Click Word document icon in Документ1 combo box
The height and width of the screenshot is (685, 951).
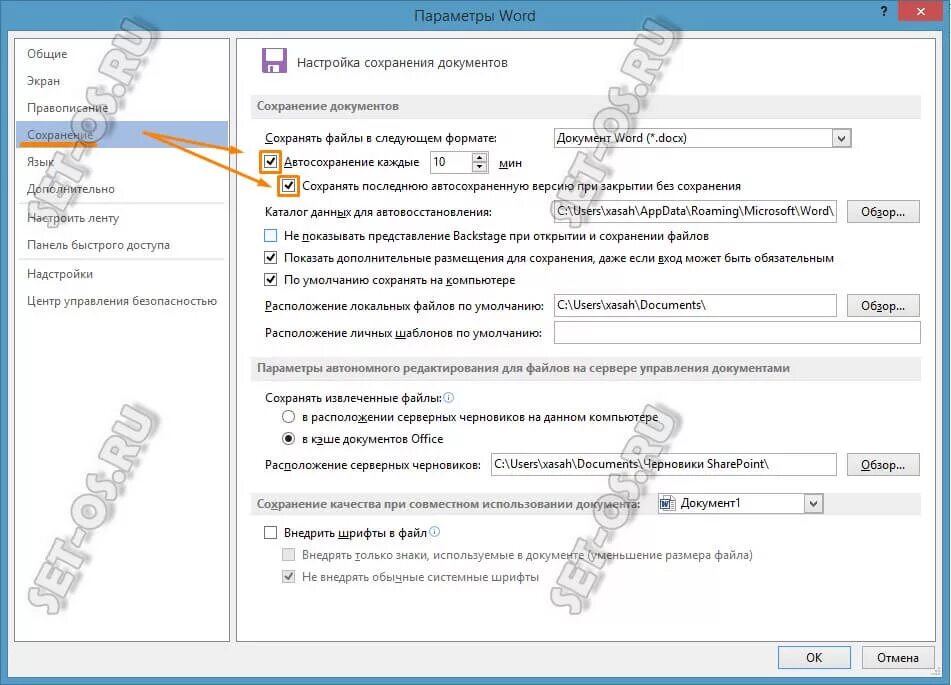click(668, 504)
